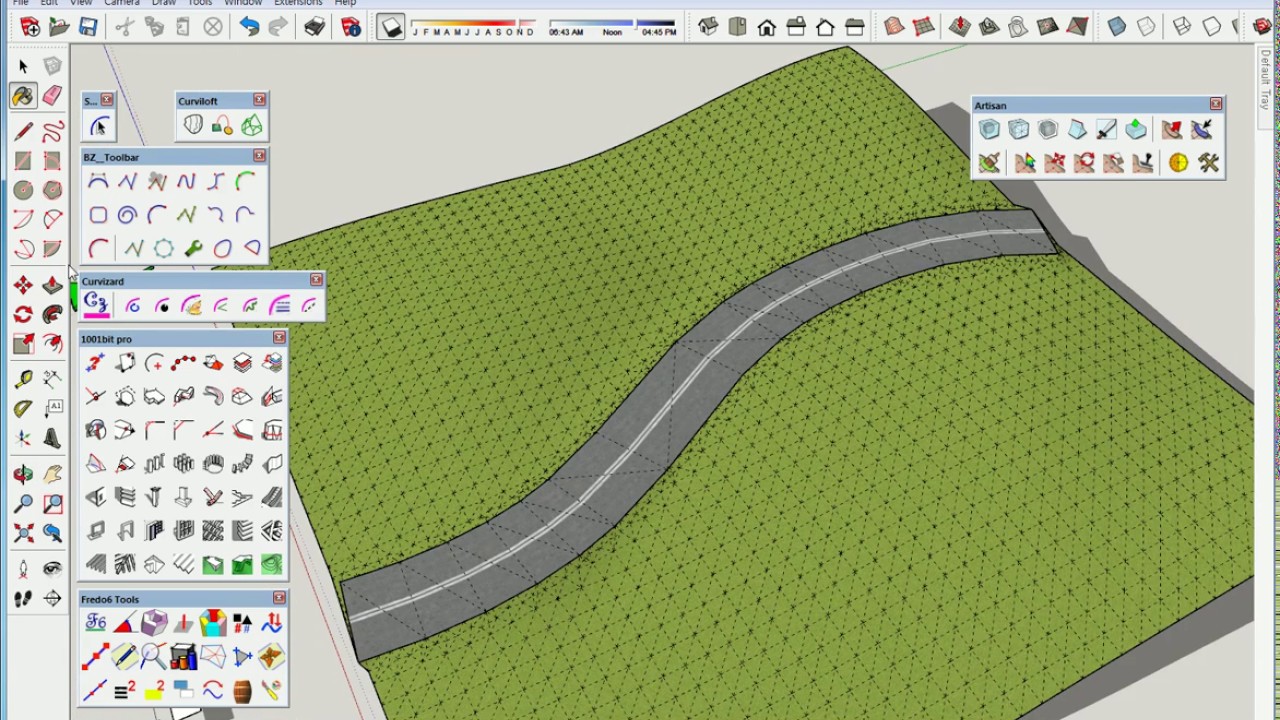Select the Sandbox Drape tool
The height and width of the screenshot is (720, 1280).
pyautogui.click(x=1018, y=27)
